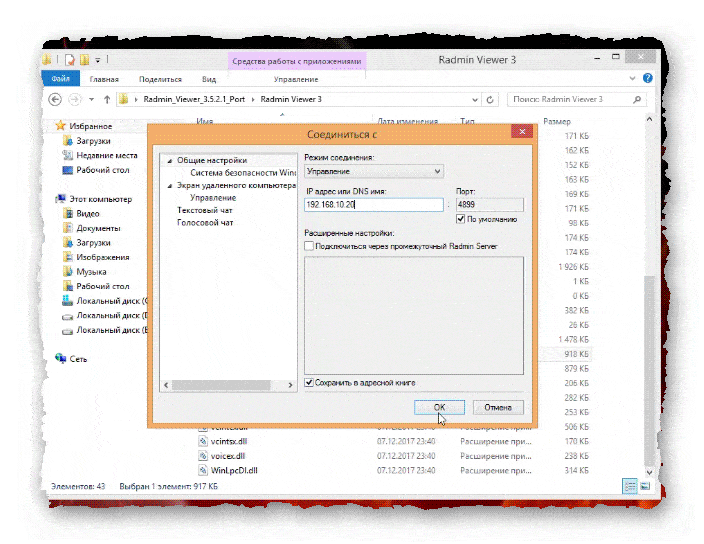The width and height of the screenshot is (704, 544).
Task: Collapse Общие настройки tree node
Action: pos(170,161)
